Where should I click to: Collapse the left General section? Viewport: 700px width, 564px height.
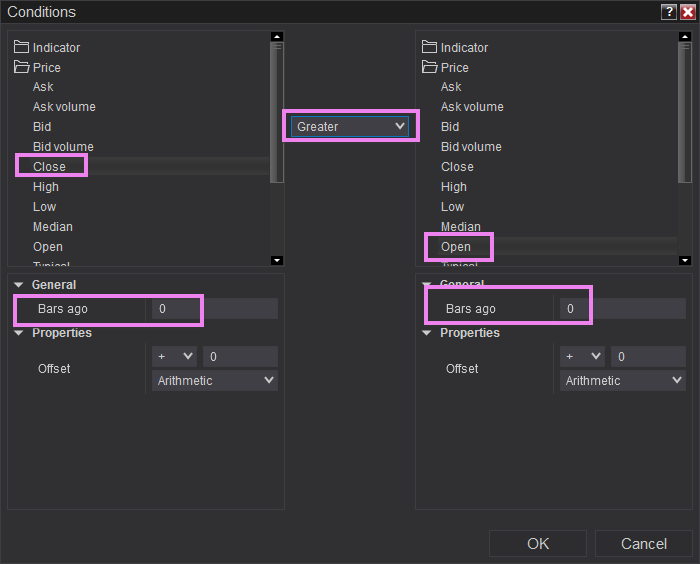pos(20,285)
